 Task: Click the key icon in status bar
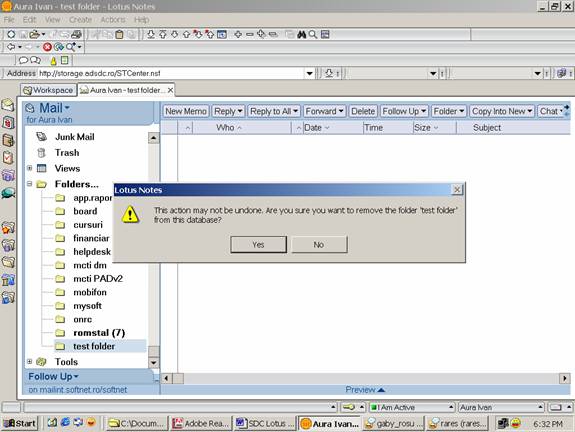coord(349,407)
